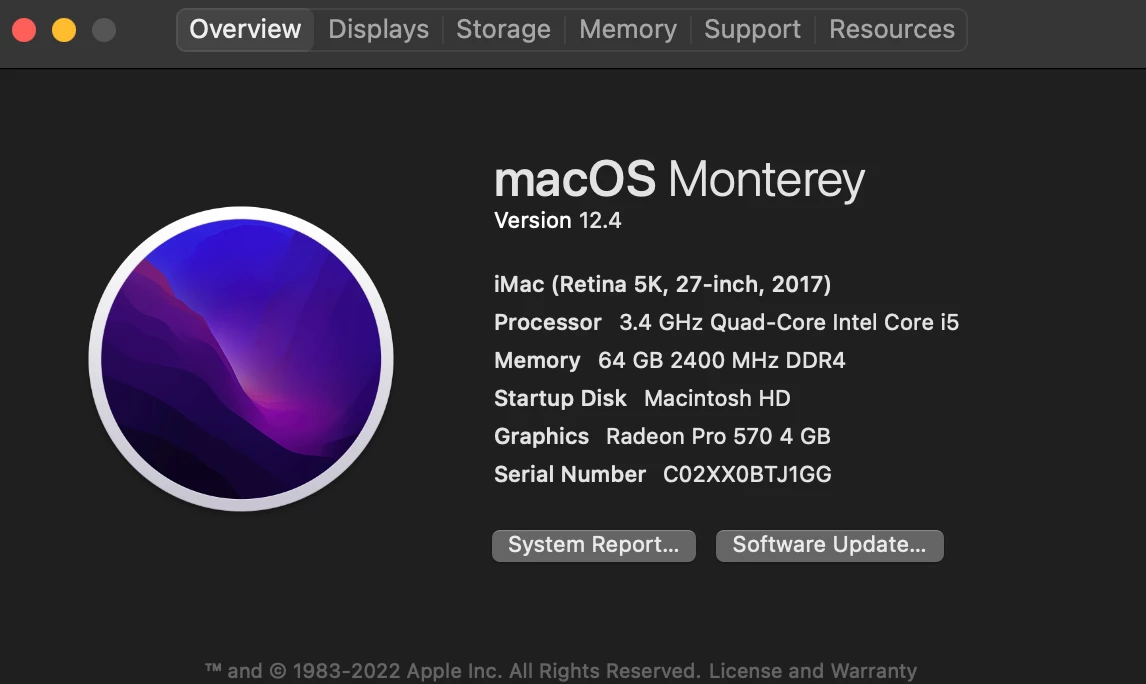Show the Support tab
The width and height of the screenshot is (1146, 684).
pyautogui.click(x=753, y=29)
